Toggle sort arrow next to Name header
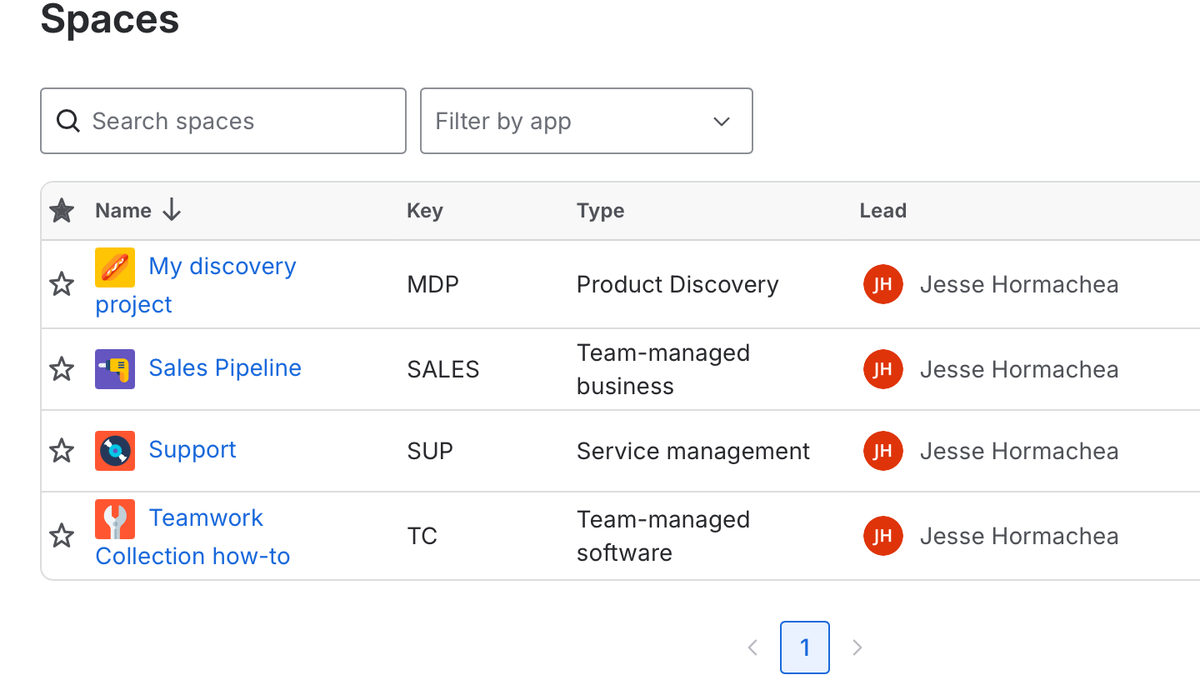This screenshot has width=1200, height=675. (x=172, y=210)
